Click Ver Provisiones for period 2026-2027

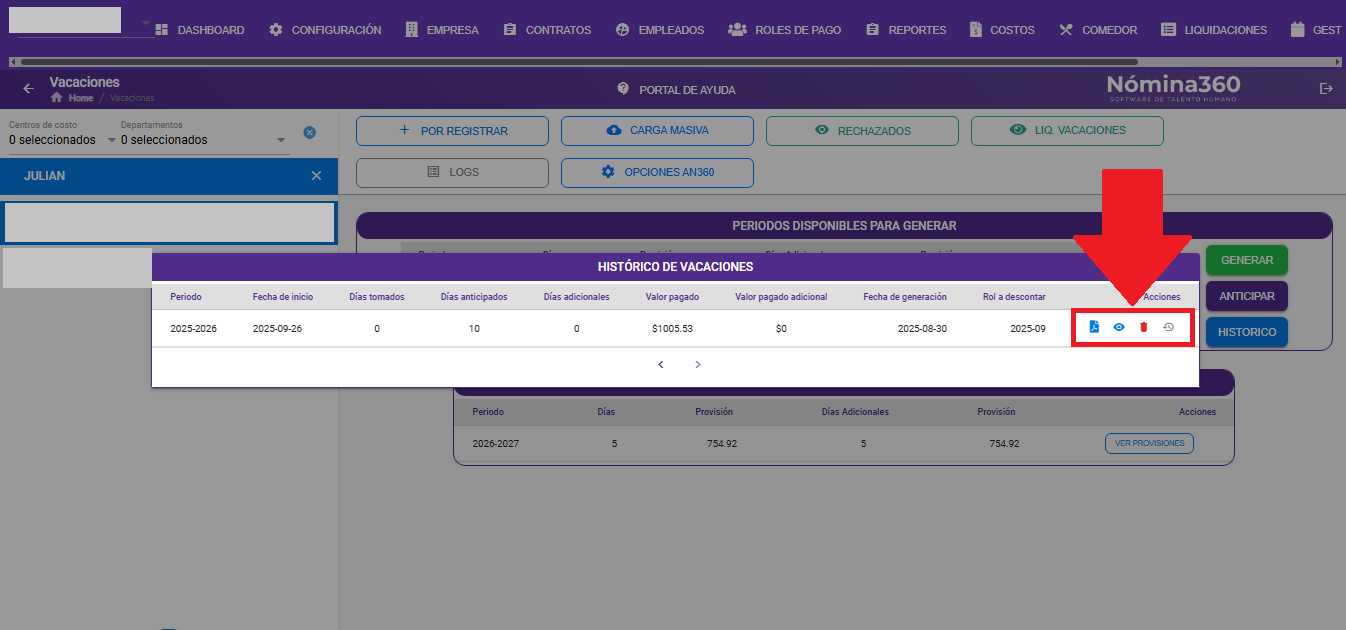click(x=1149, y=443)
